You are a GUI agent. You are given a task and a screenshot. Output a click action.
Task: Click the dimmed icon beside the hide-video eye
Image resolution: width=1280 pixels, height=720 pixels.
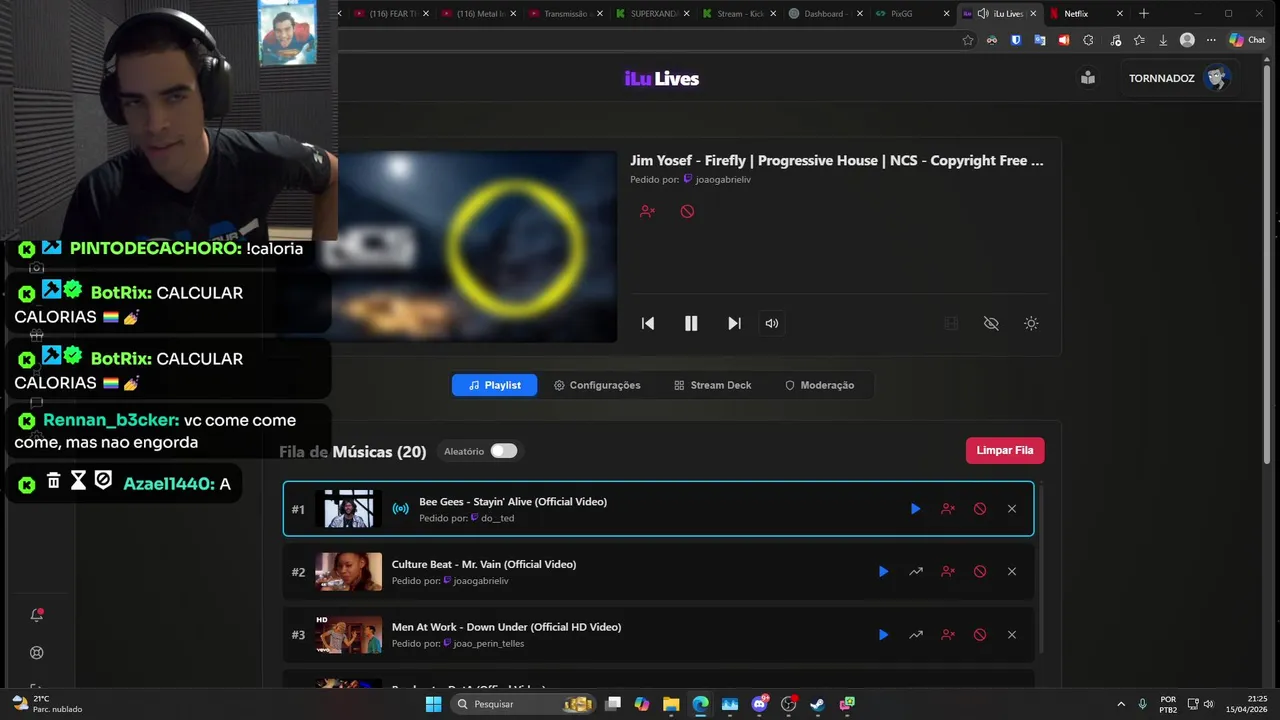click(951, 323)
